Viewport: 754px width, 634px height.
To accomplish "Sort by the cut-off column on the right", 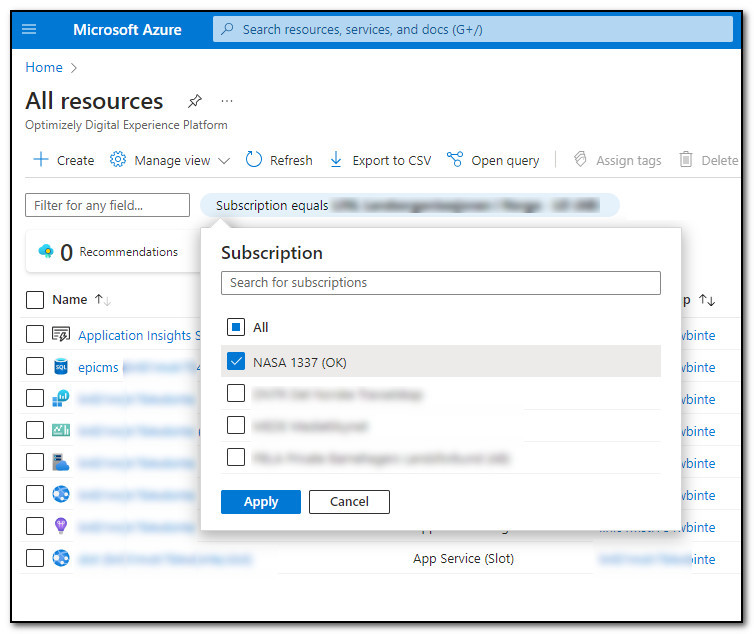I will pos(707,300).
